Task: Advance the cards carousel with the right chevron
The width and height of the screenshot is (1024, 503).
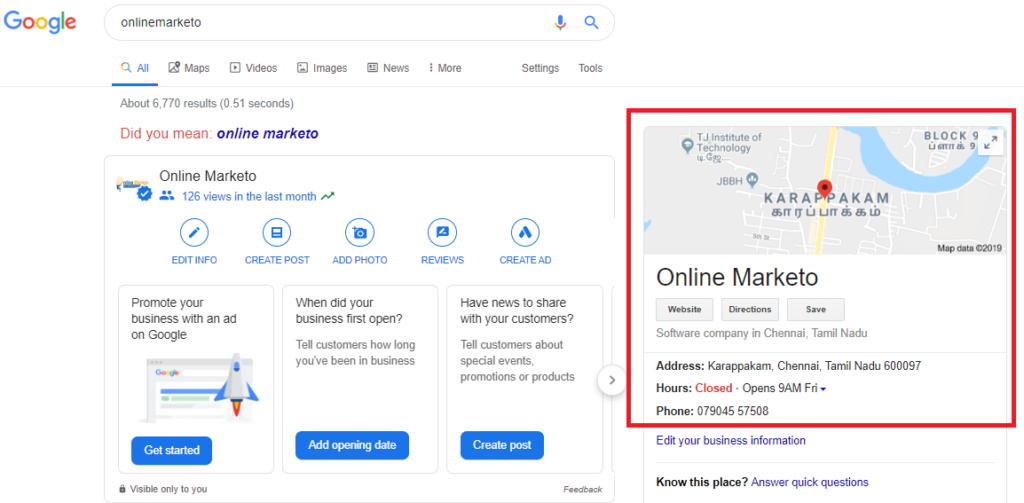Action: pyautogui.click(x=612, y=380)
